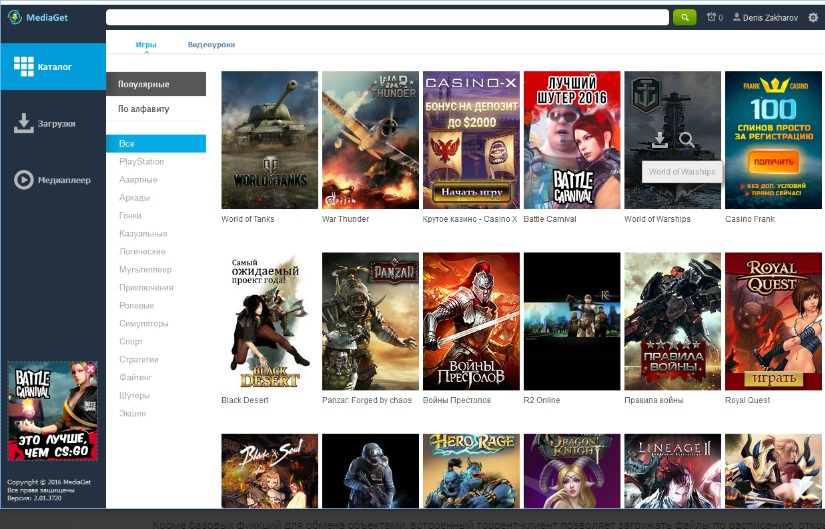Filter games by the Шутеры category
Viewport: 825px width, 529px height.
coord(135,395)
